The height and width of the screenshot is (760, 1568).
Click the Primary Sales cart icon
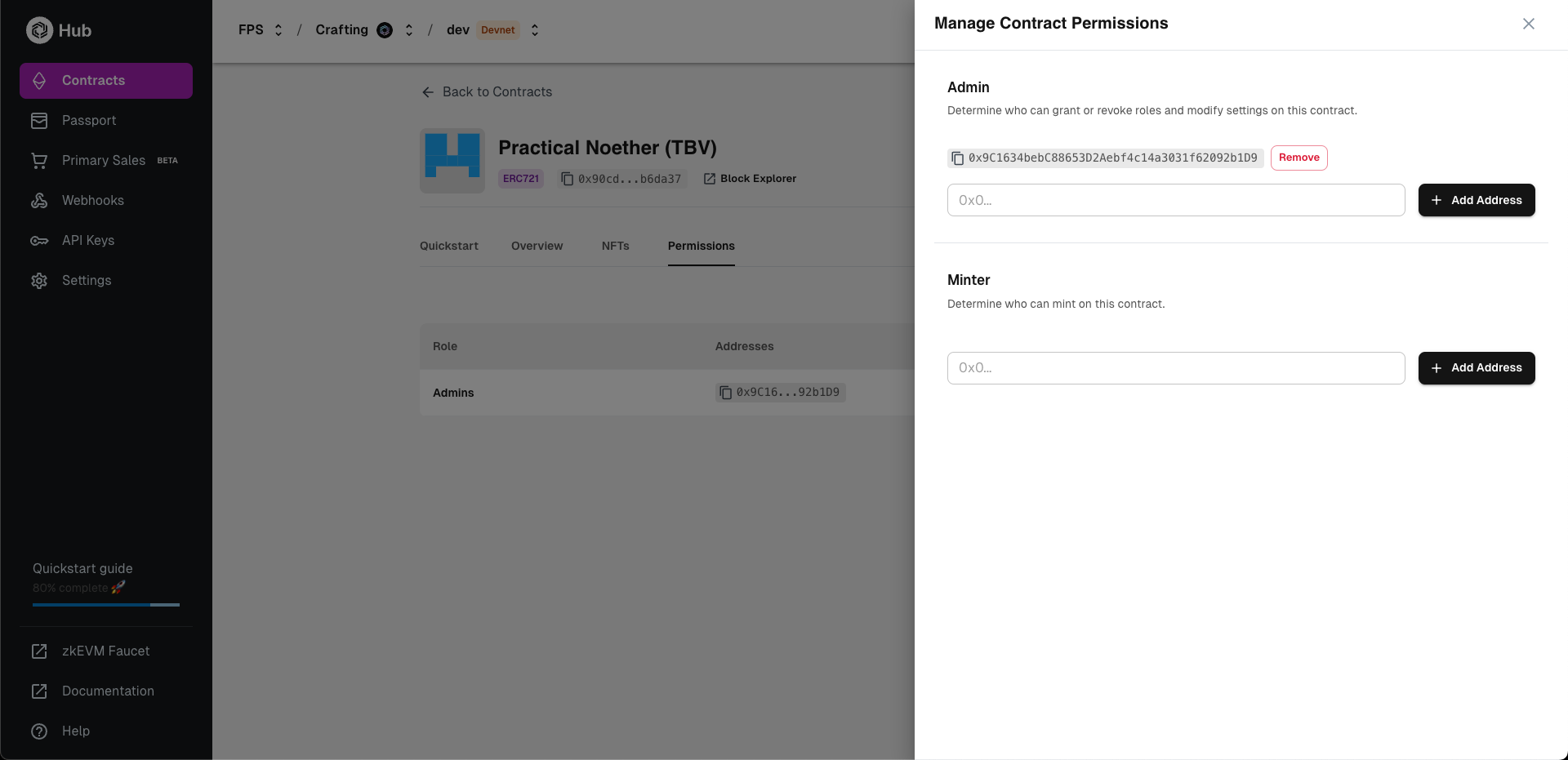pos(39,160)
